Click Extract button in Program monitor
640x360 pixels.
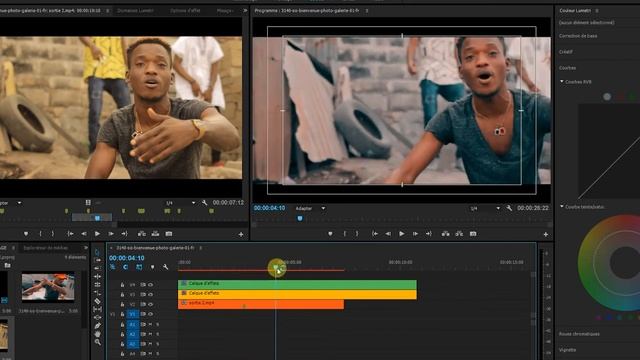click(459, 234)
